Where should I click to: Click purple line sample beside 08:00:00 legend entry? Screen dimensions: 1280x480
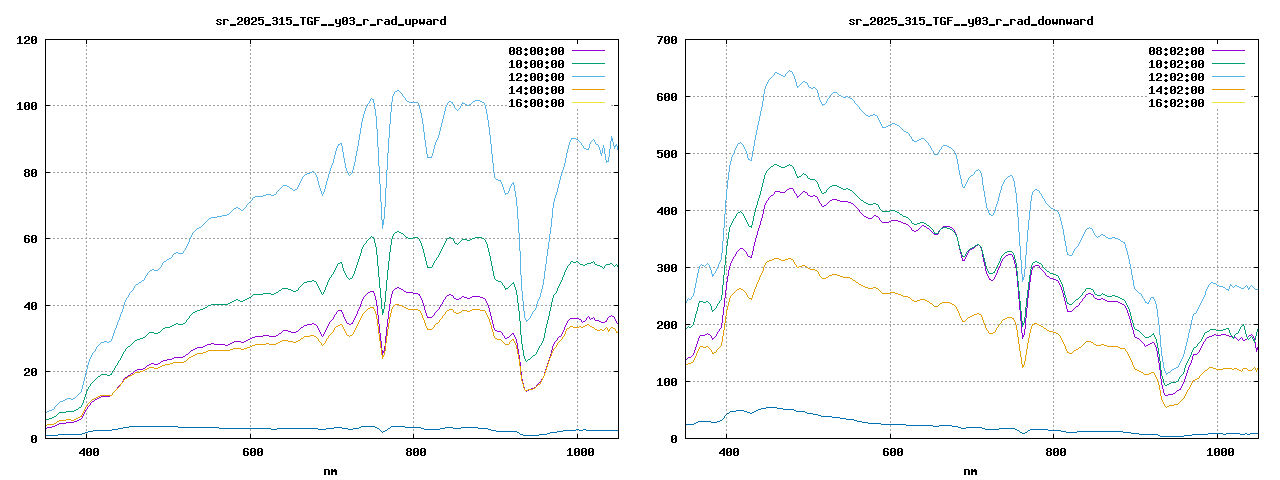point(588,50)
